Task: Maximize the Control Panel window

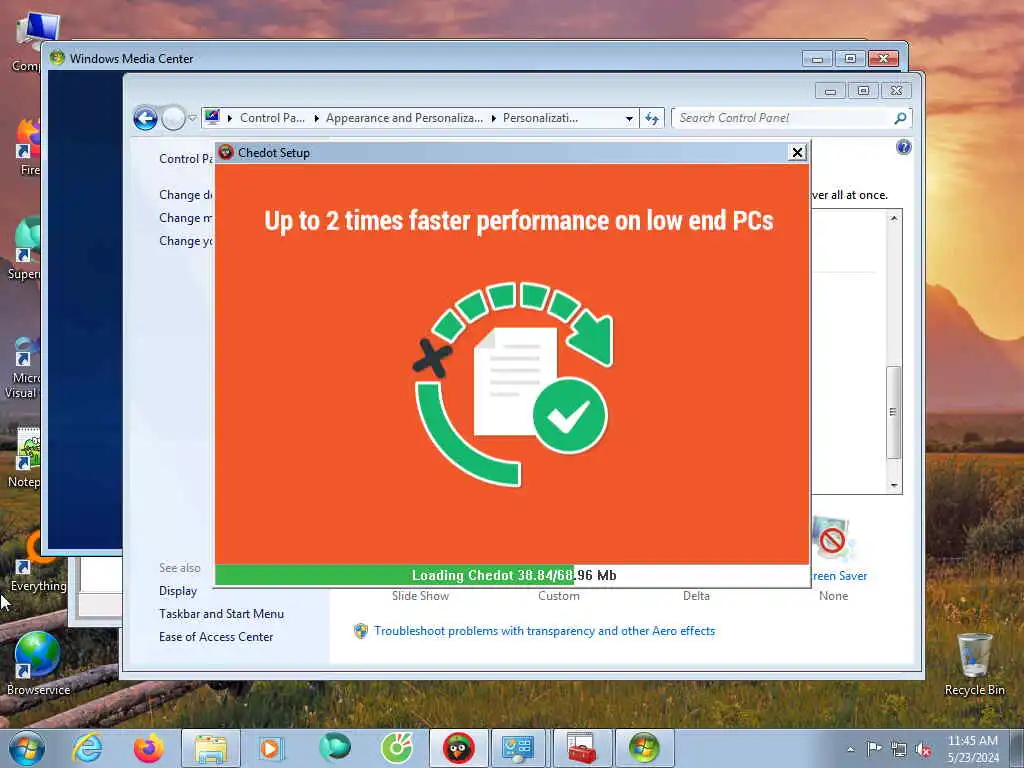Action: coord(863,91)
